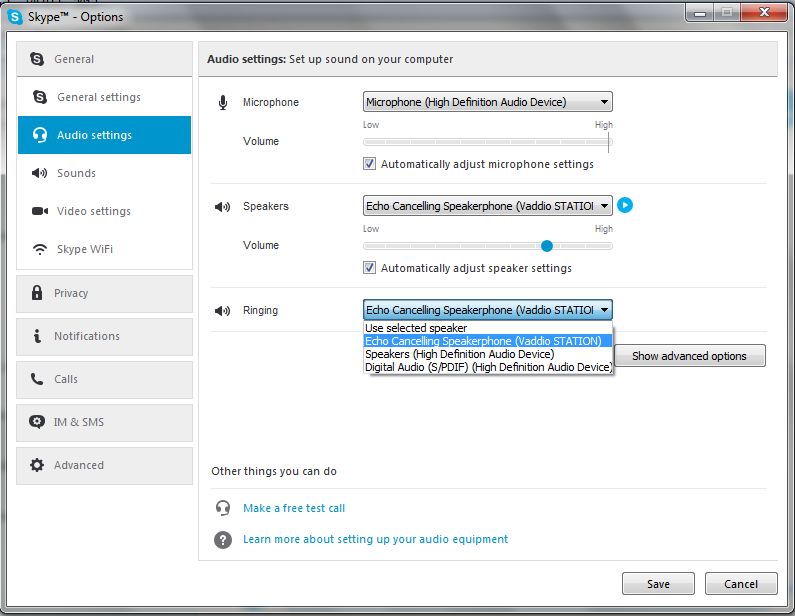This screenshot has height=616, width=795.
Task: Select Echo Cancelling Speakerphone in Ringing list
Action: pos(488,341)
